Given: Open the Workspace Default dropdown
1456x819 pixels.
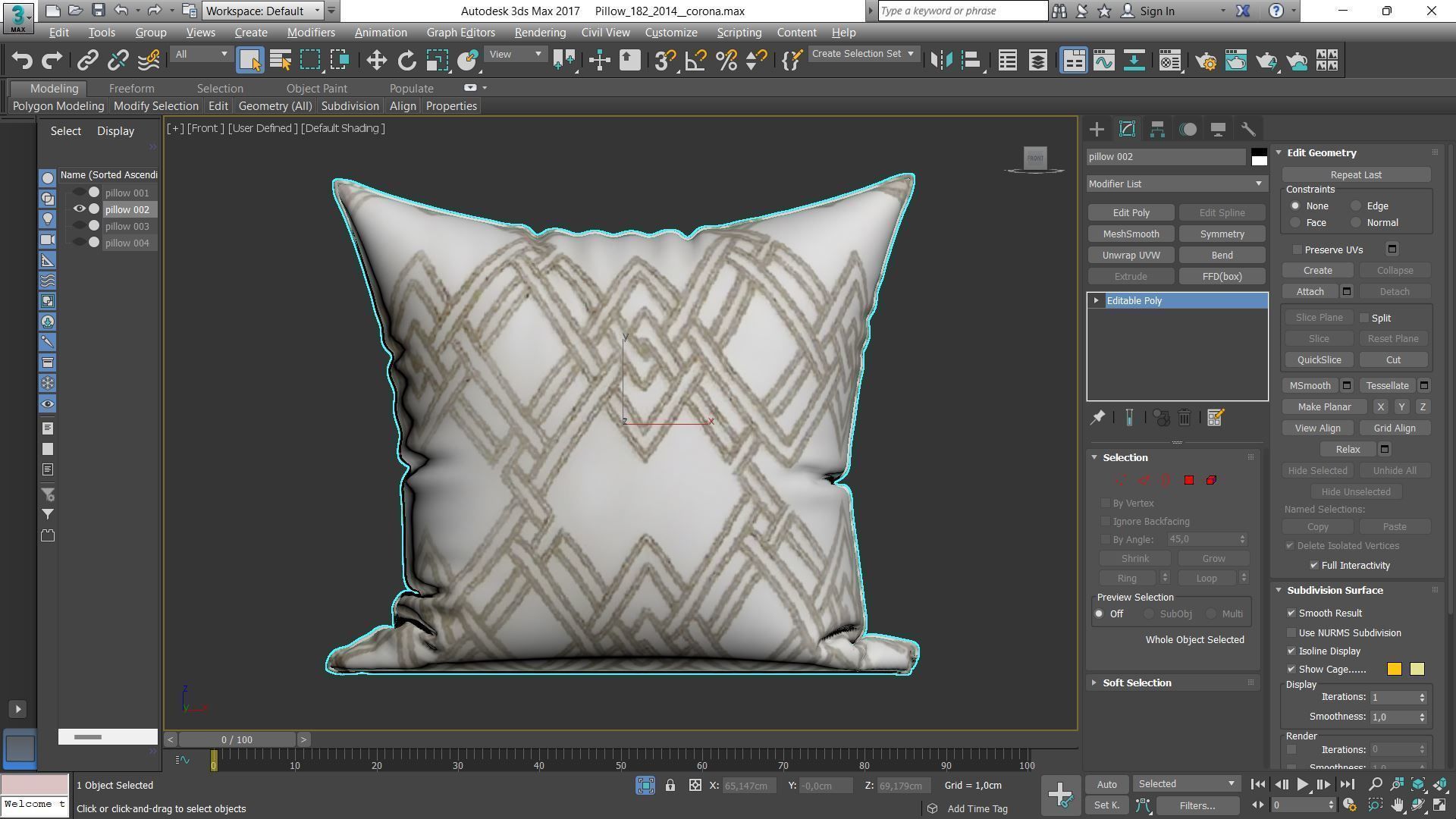Looking at the screenshot, I should click(x=263, y=11).
